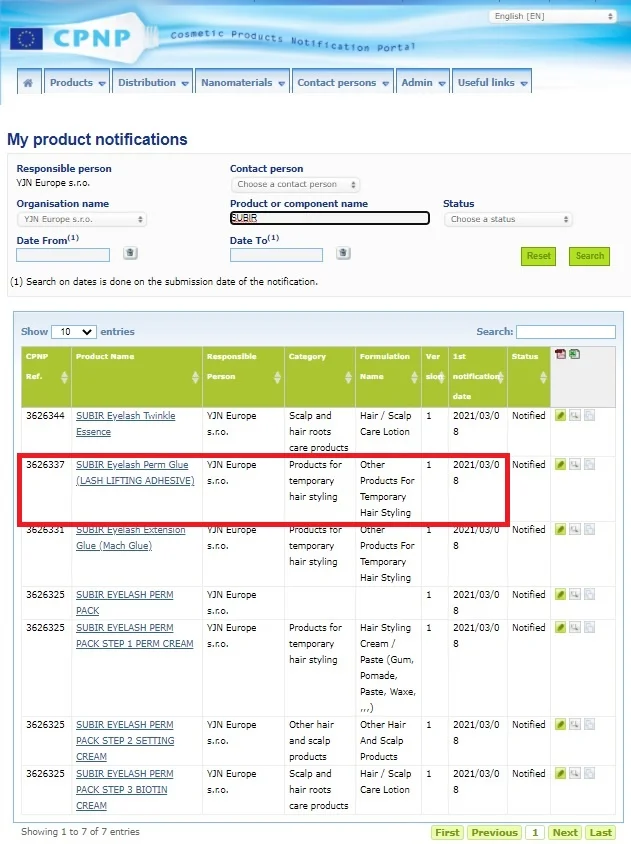Select page 1 in pagination
This screenshot has width=631, height=844.
click(x=535, y=832)
